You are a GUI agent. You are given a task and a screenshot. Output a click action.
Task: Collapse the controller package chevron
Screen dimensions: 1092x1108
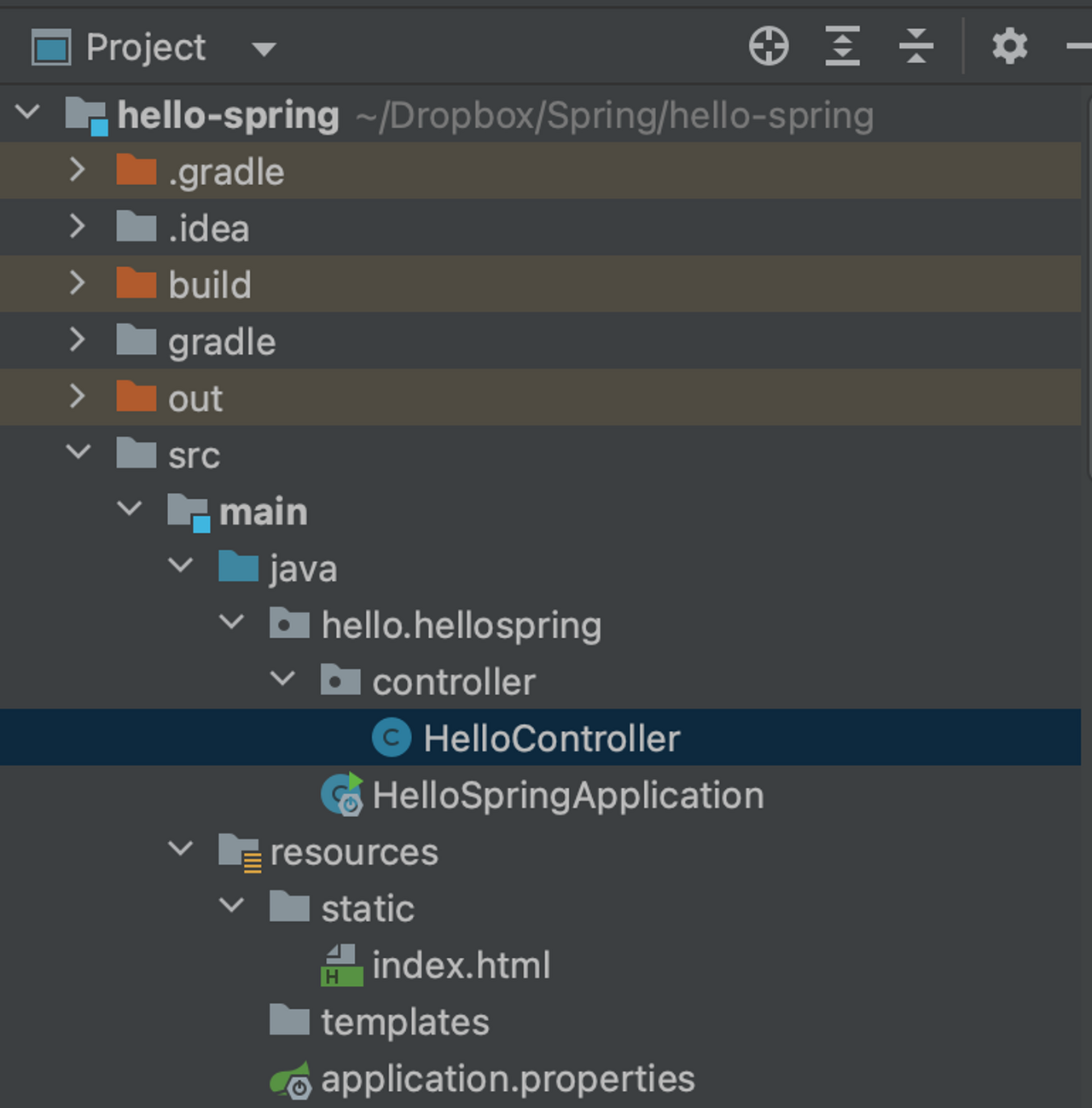[282, 679]
